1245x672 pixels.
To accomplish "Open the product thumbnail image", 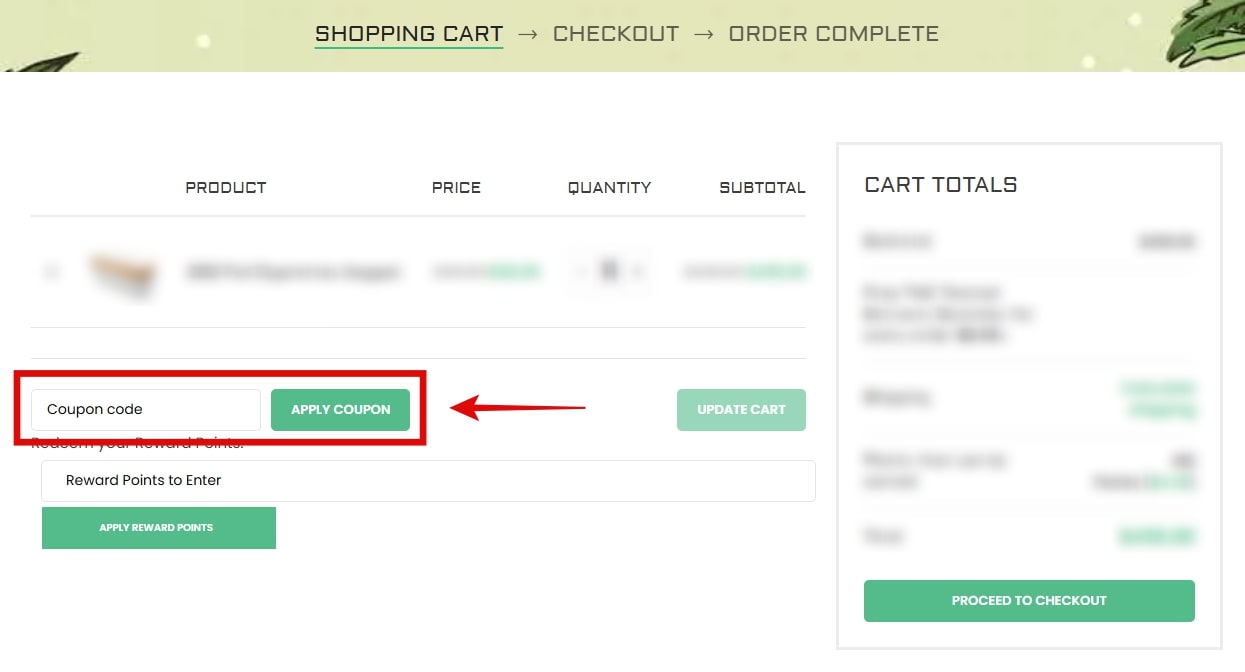I will pyautogui.click(x=122, y=272).
